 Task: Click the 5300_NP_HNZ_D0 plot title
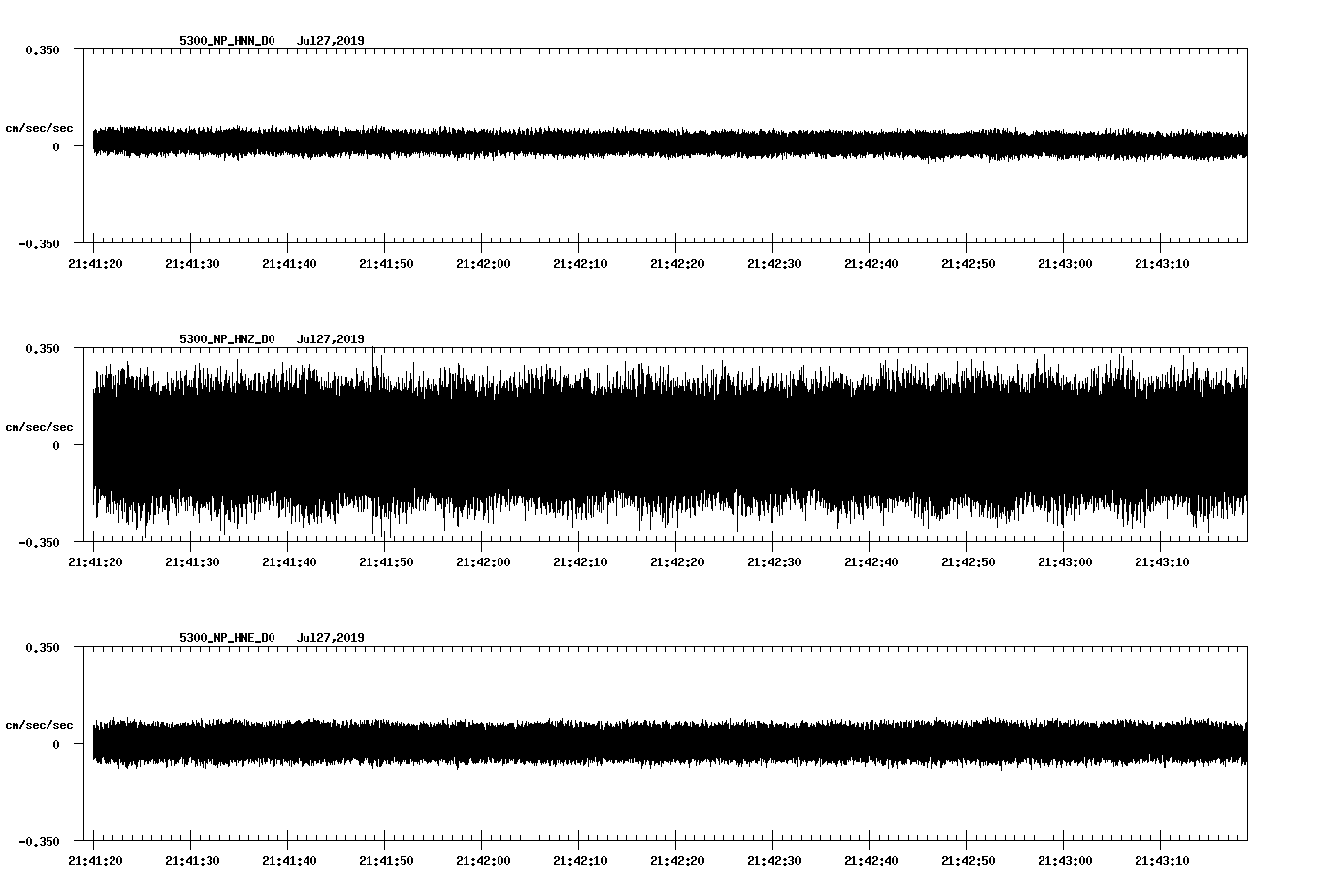pyautogui.click(x=227, y=339)
